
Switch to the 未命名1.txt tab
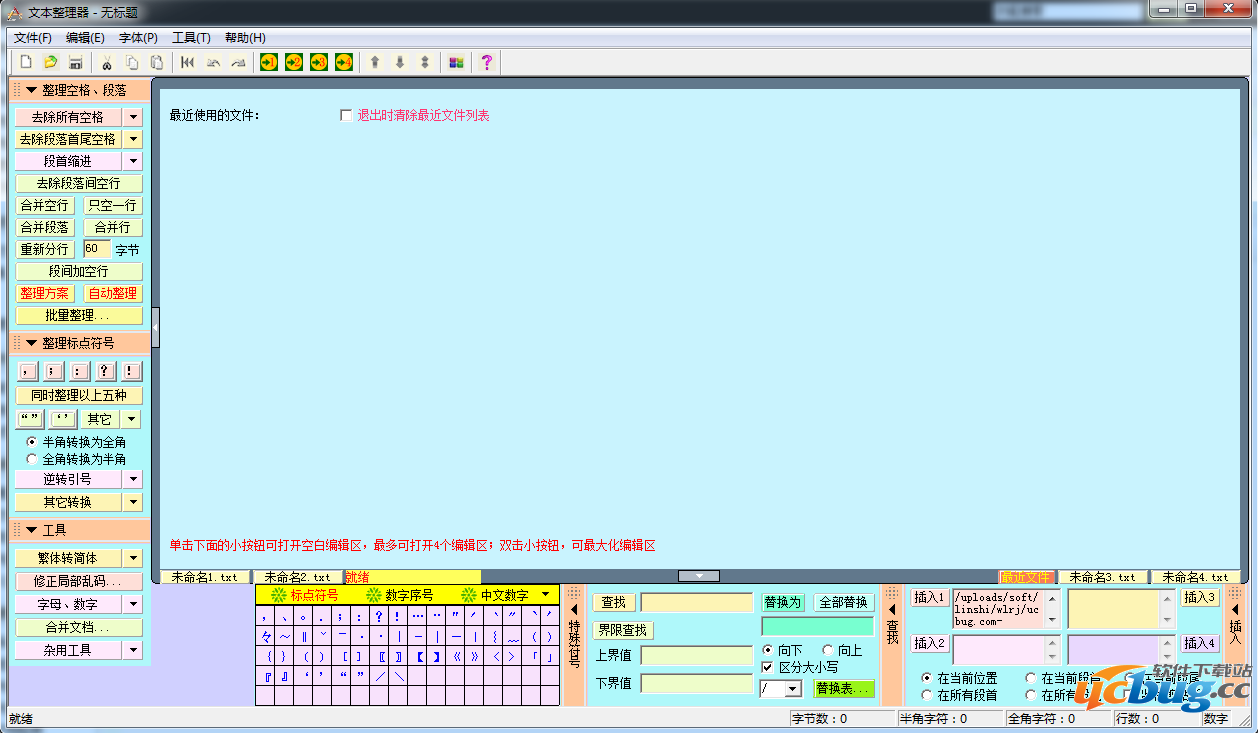(x=205, y=577)
